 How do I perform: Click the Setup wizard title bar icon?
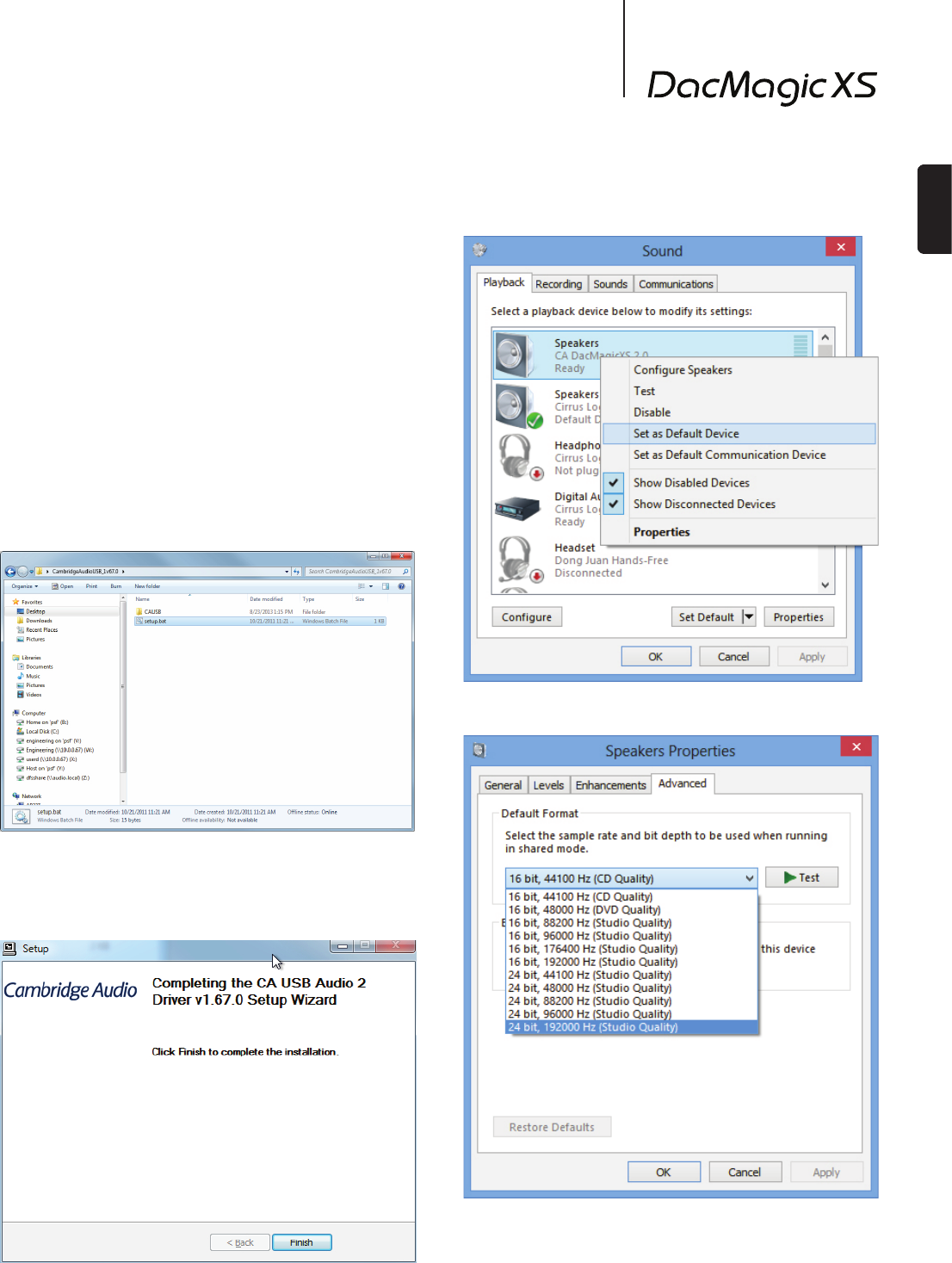coord(10,948)
